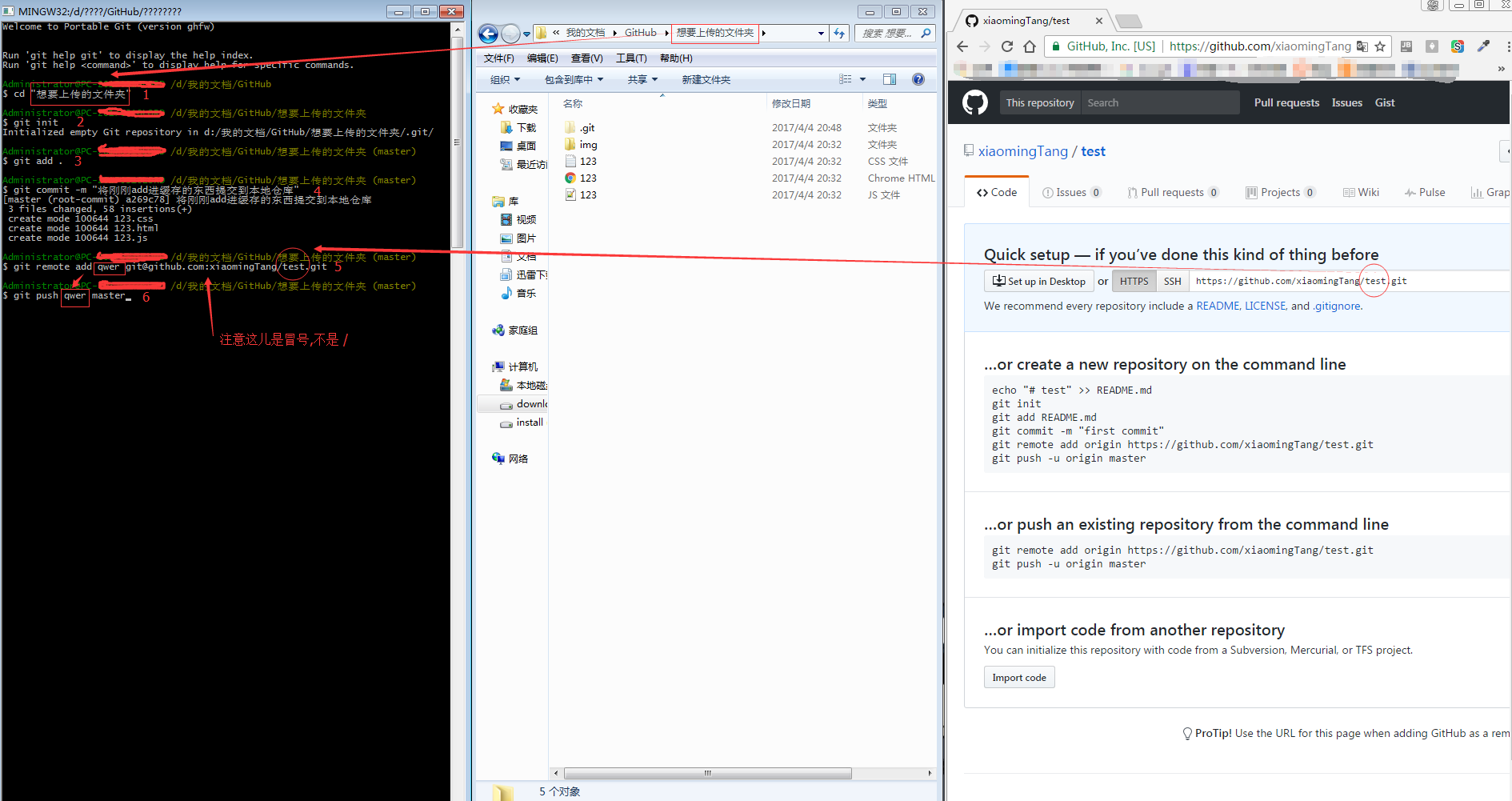Click the browser home icon
This screenshot has width=1512, height=801.
(x=1030, y=46)
